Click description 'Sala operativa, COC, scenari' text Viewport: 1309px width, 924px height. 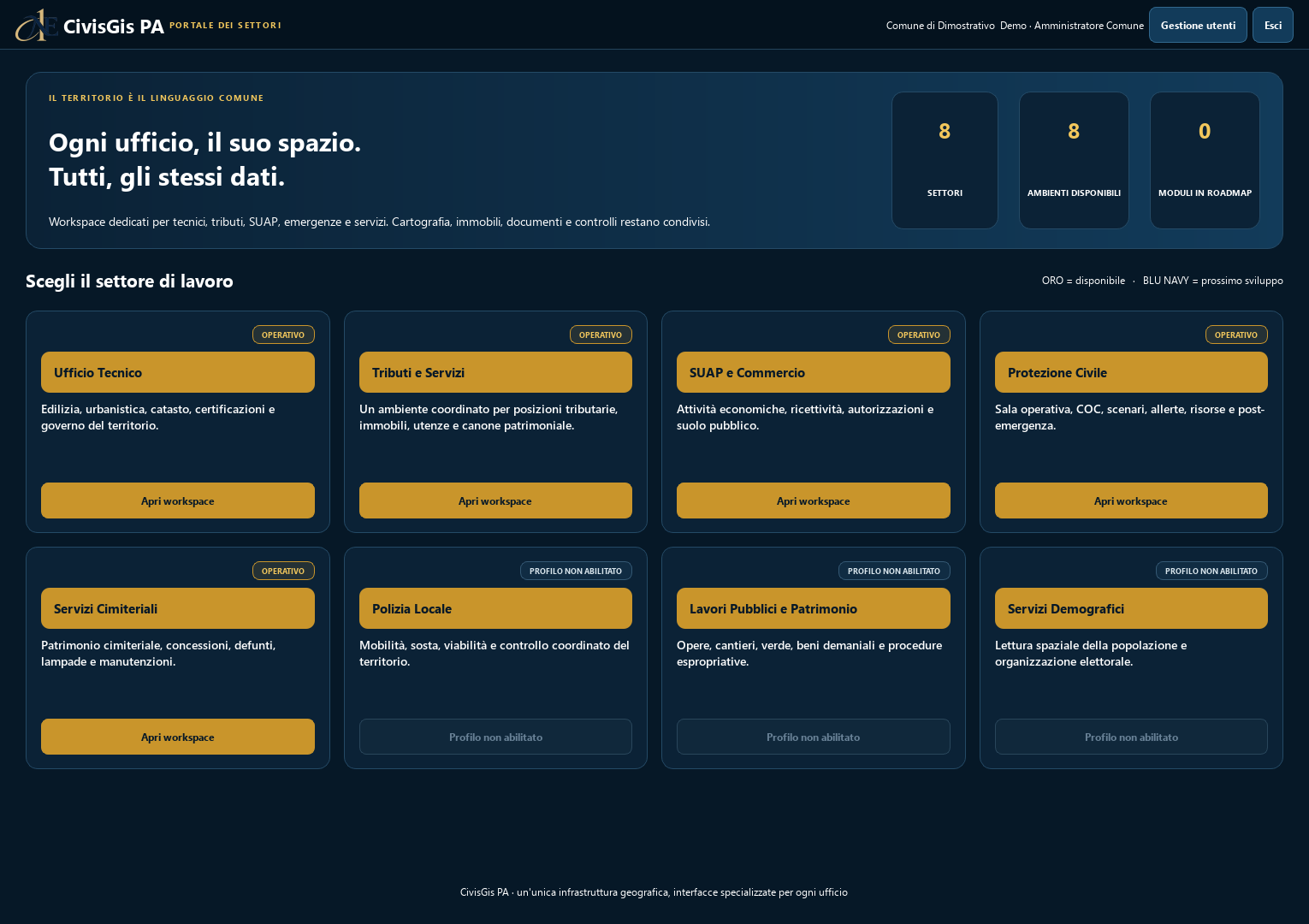click(x=1129, y=418)
